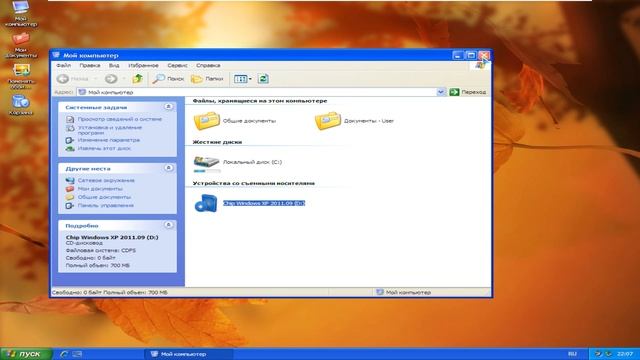Open Просмотр сведений о системе link
Screen dimensions: 640x360
pos(120,119)
